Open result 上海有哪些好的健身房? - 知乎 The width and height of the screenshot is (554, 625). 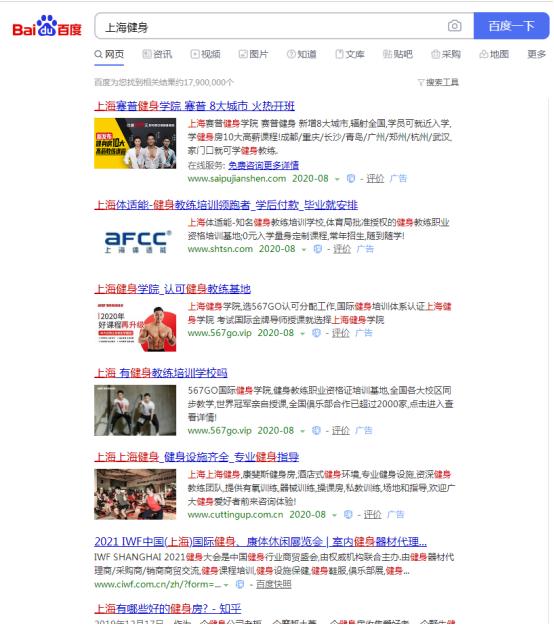[168, 609]
